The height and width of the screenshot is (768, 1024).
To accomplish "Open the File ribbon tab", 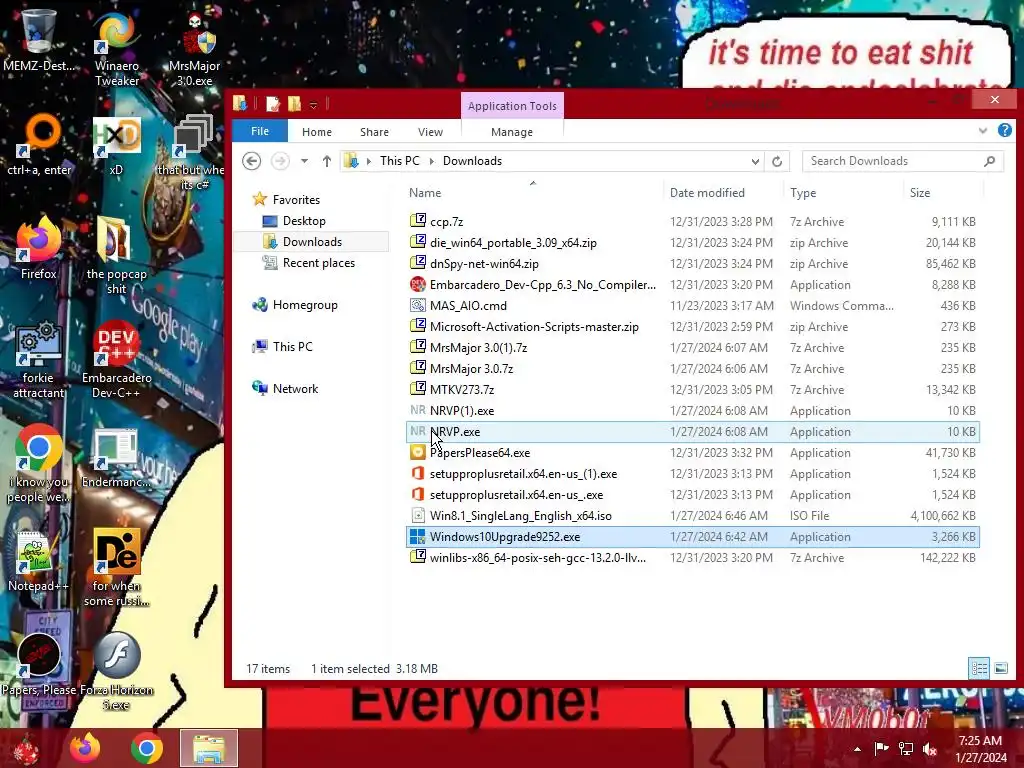I will click(260, 131).
